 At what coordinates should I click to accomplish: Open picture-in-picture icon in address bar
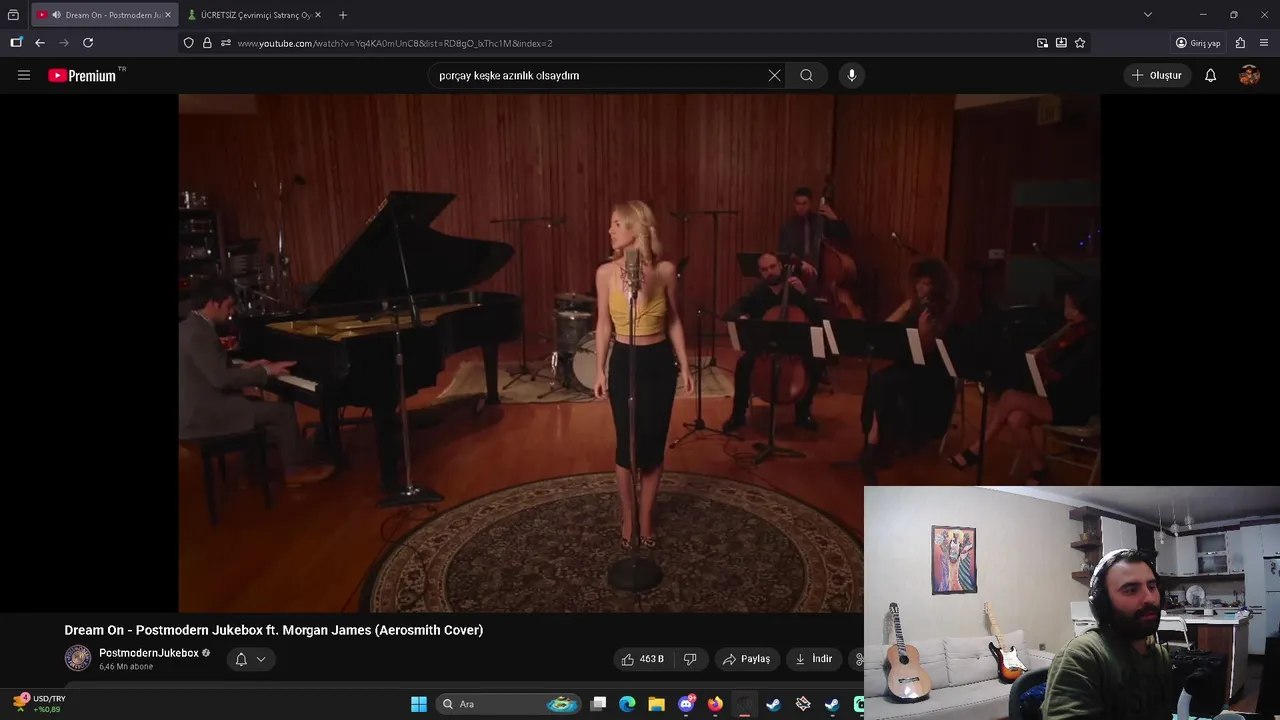[x=1043, y=43]
